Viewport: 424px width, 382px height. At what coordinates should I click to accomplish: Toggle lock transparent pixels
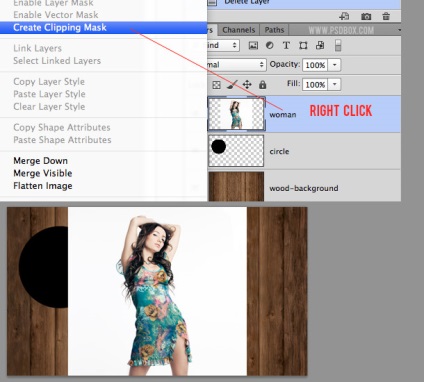tap(216, 85)
